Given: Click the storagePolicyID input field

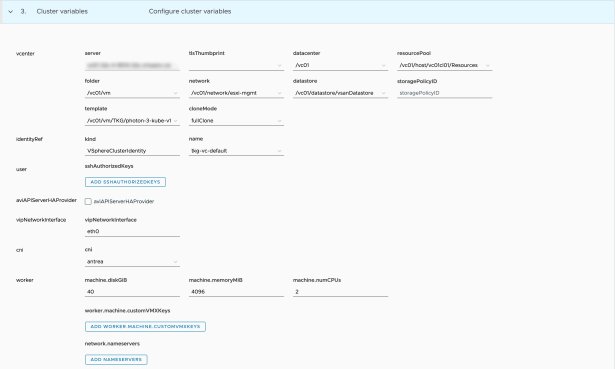Looking at the screenshot, I should coord(444,93).
